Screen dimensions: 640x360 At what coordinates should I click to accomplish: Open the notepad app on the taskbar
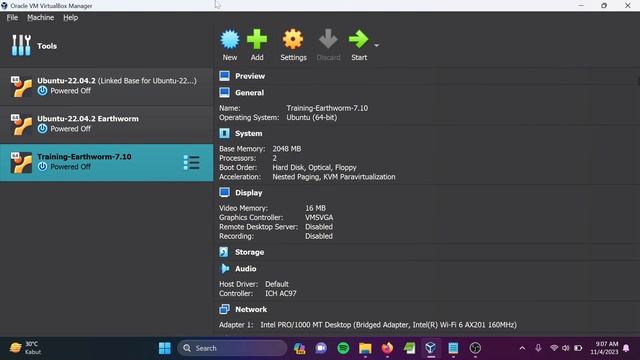click(x=453, y=348)
